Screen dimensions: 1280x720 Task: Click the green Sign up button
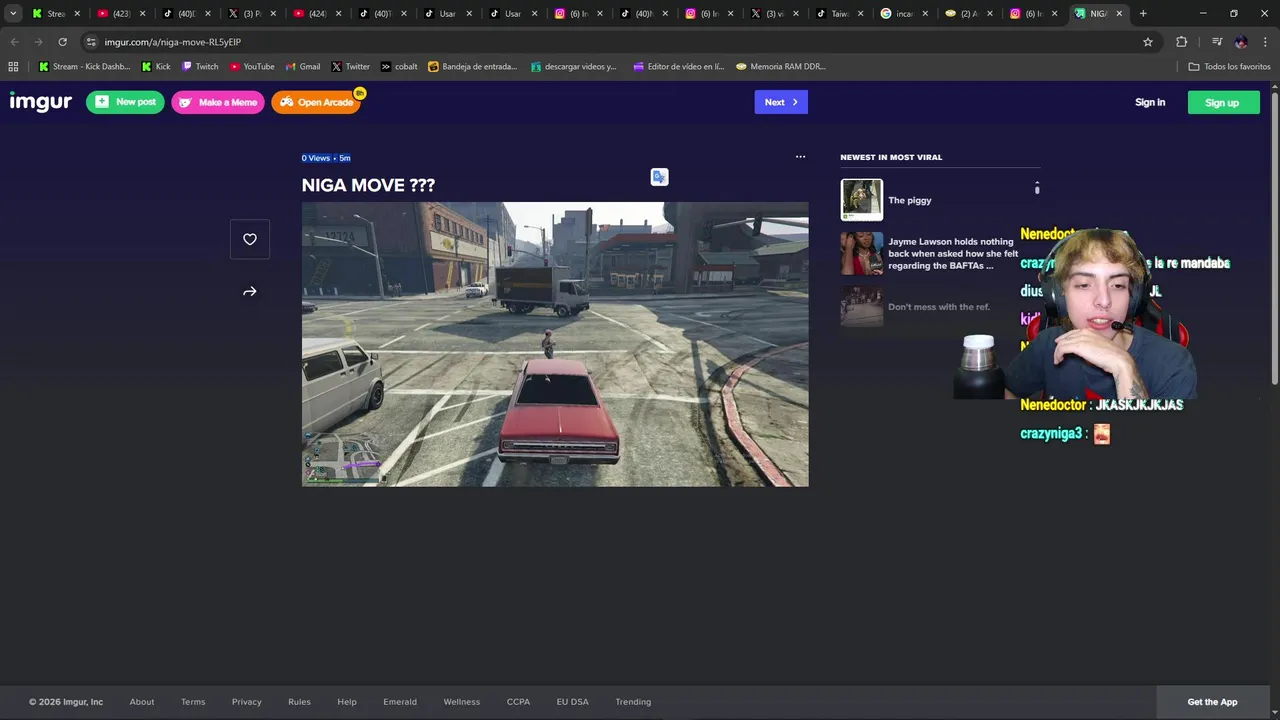[x=1223, y=102]
